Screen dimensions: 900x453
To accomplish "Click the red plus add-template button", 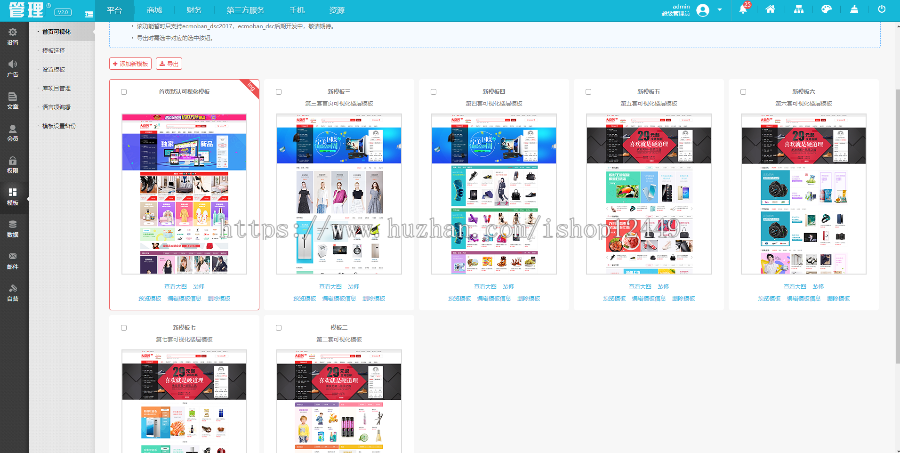I will (x=130, y=64).
